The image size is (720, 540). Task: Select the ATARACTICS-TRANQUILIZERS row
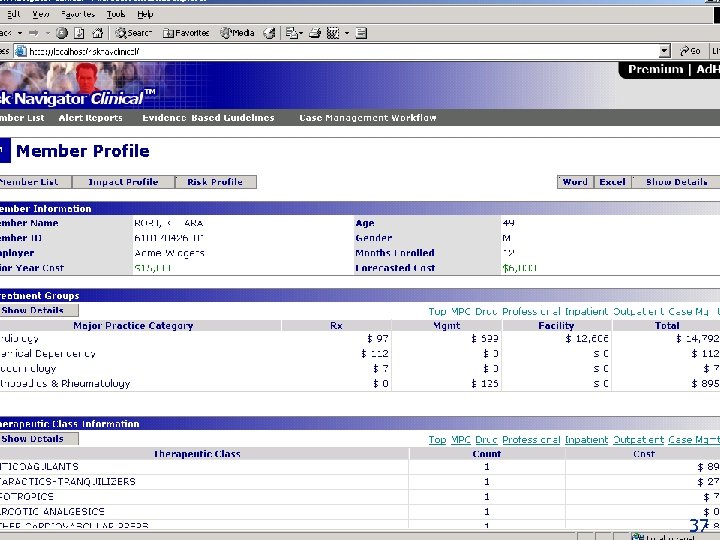(360, 482)
